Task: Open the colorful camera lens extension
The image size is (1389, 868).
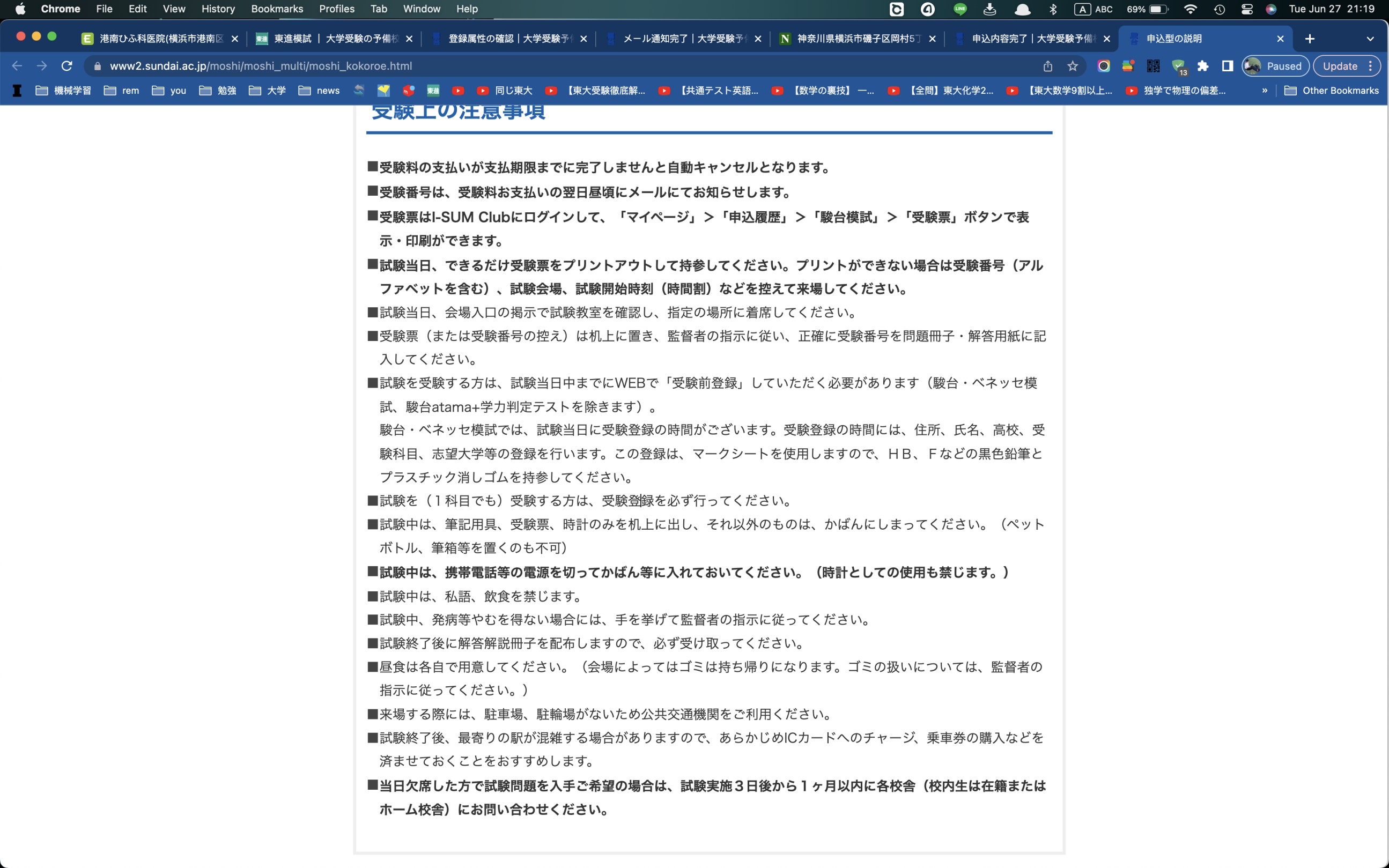Action: point(1103,66)
